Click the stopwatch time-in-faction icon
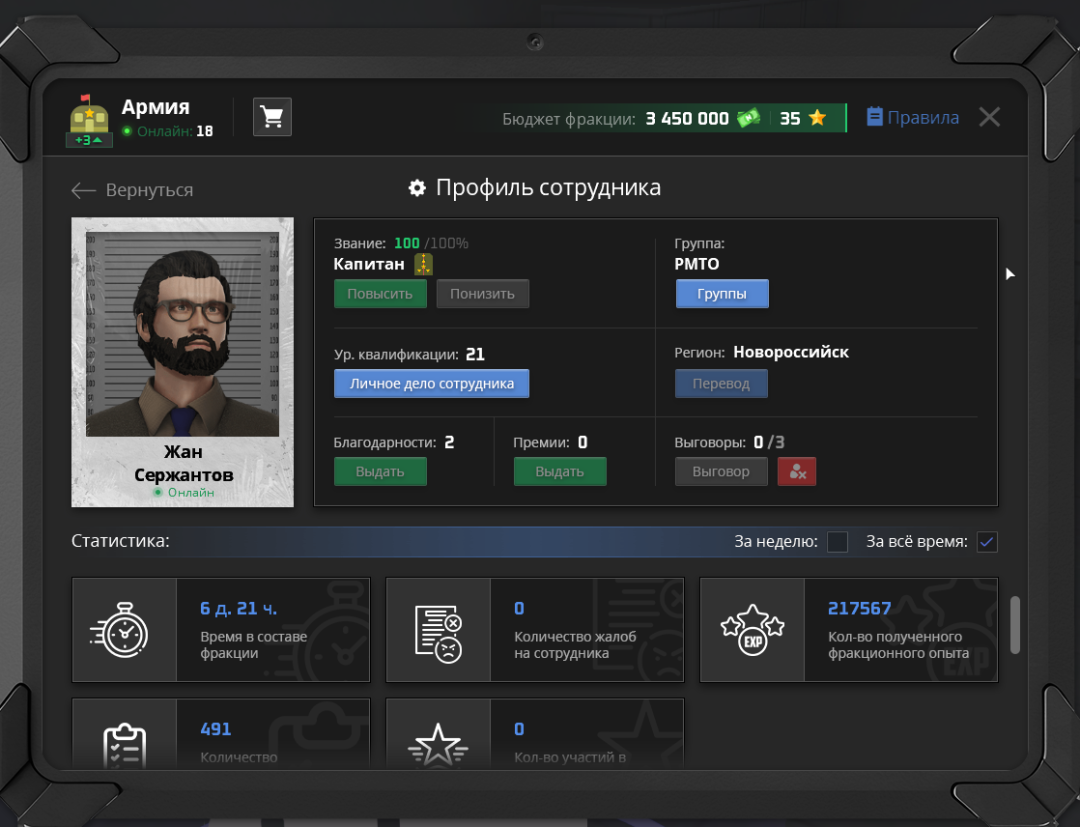Screen dimensions: 1080x827 pyautogui.click(x=120, y=630)
